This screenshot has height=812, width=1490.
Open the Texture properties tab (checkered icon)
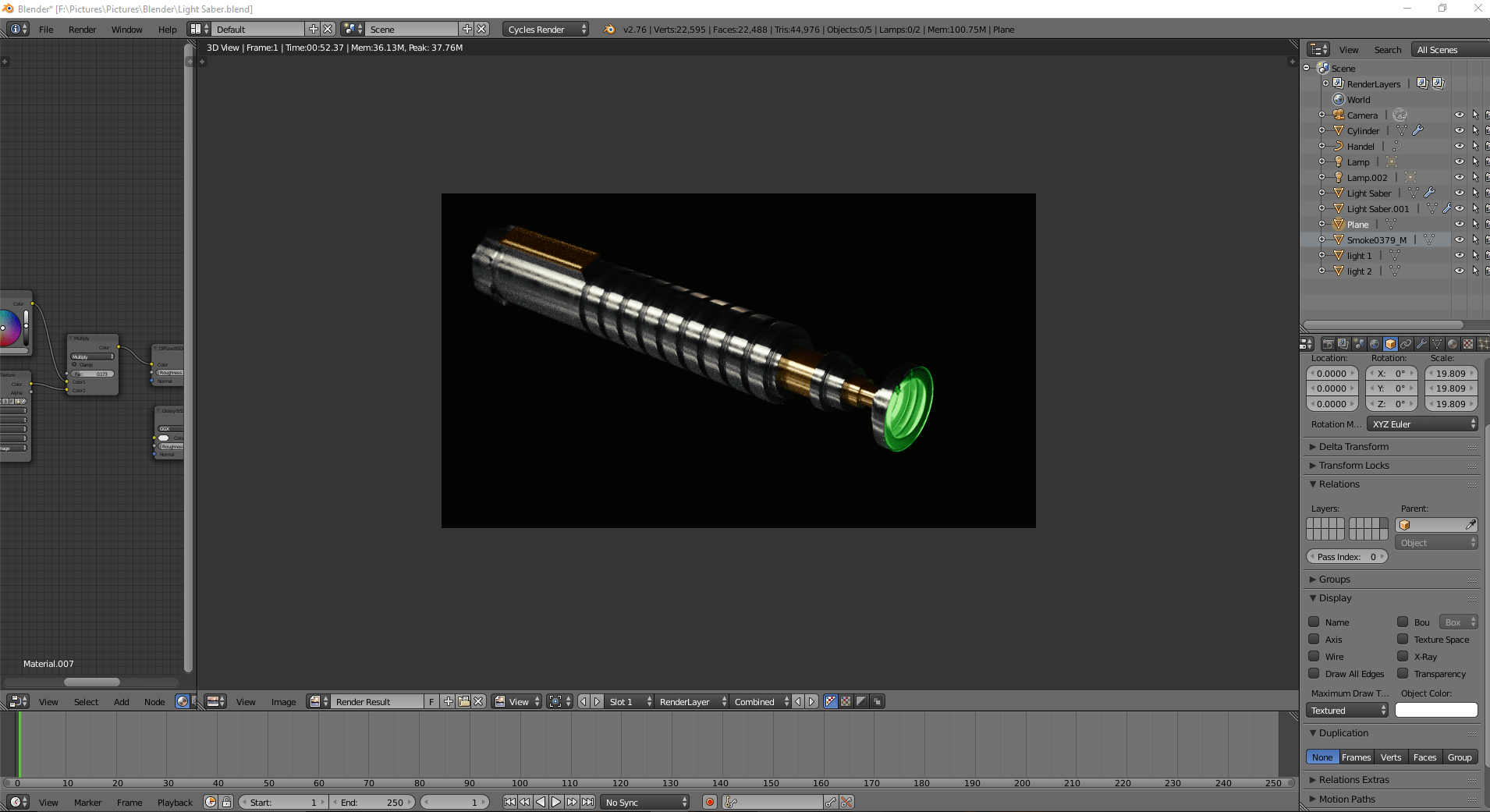(1467, 344)
